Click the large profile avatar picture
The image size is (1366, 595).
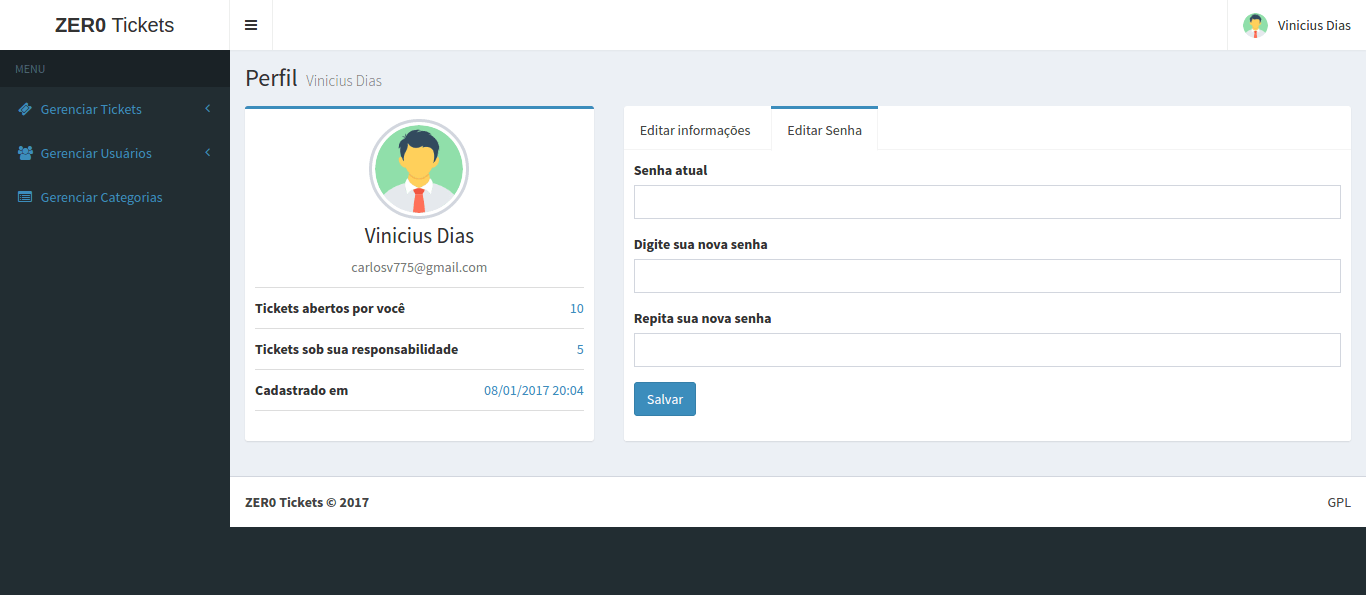[419, 169]
